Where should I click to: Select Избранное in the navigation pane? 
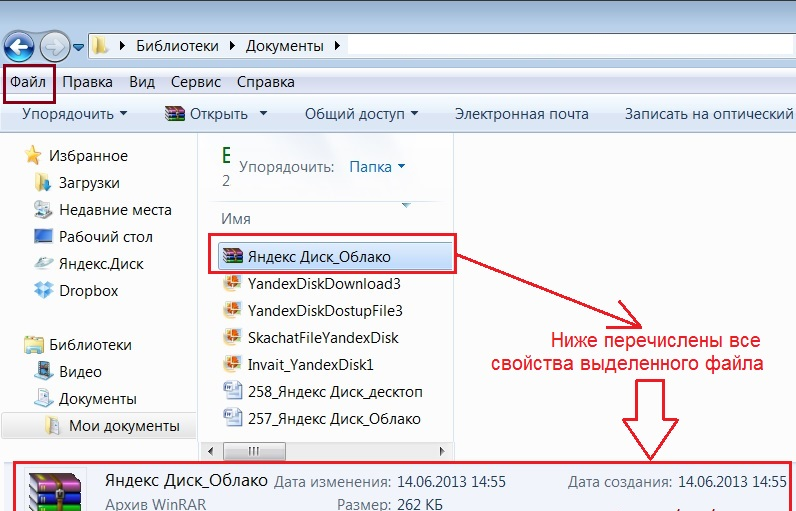click(88, 156)
